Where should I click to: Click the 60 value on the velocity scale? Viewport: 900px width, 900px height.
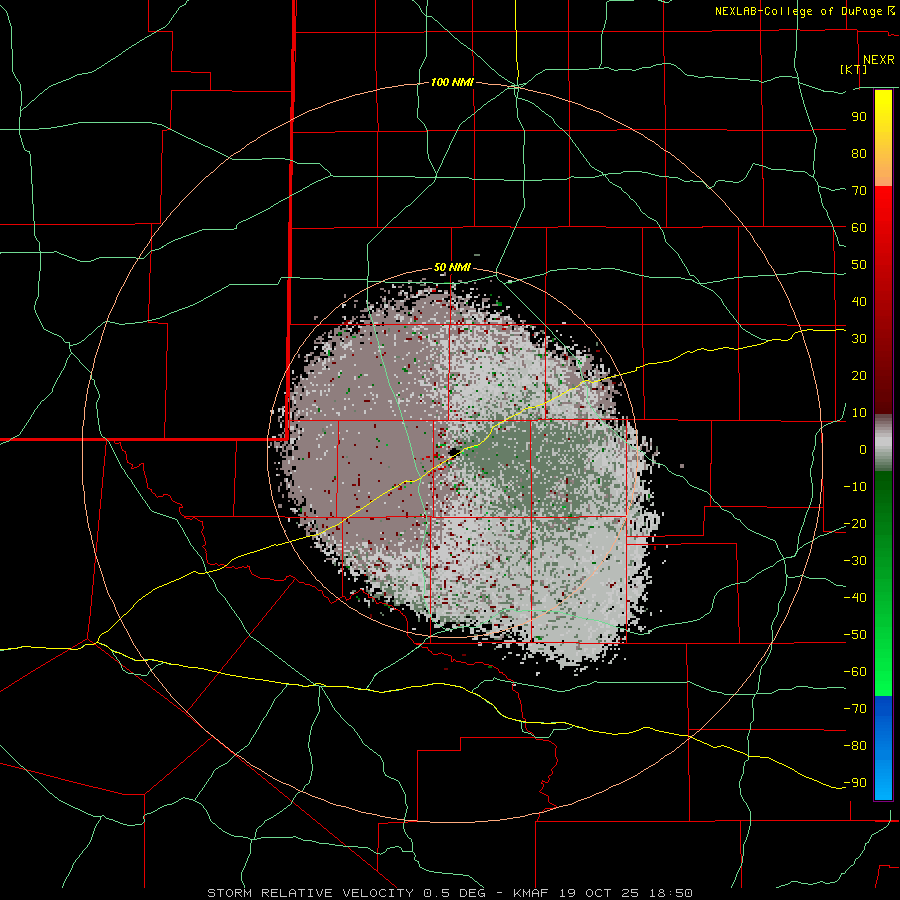click(x=859, y=228)
